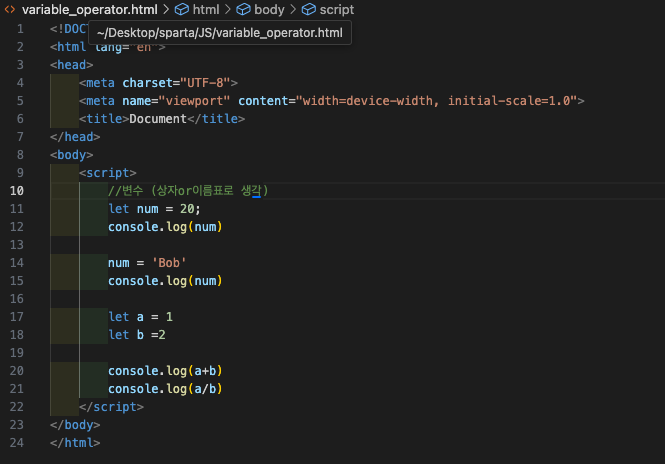Click the file path tooltip text
This screenshot has height=464, width=665.
[x=220, y=33]
